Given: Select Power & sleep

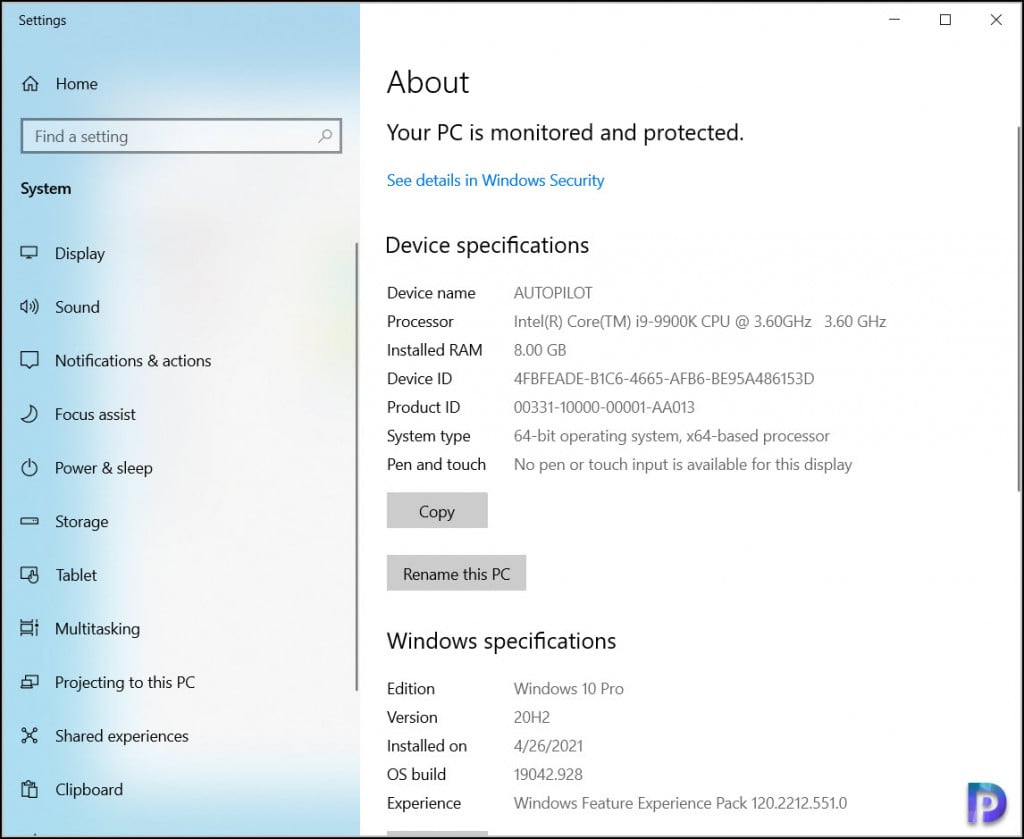Looking at the screenshot, I should 104,468.
